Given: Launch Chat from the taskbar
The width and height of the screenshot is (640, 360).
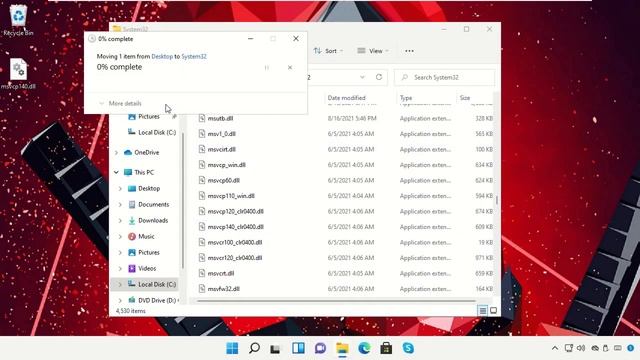Looking at the screenshot, I should click(320, 348).
